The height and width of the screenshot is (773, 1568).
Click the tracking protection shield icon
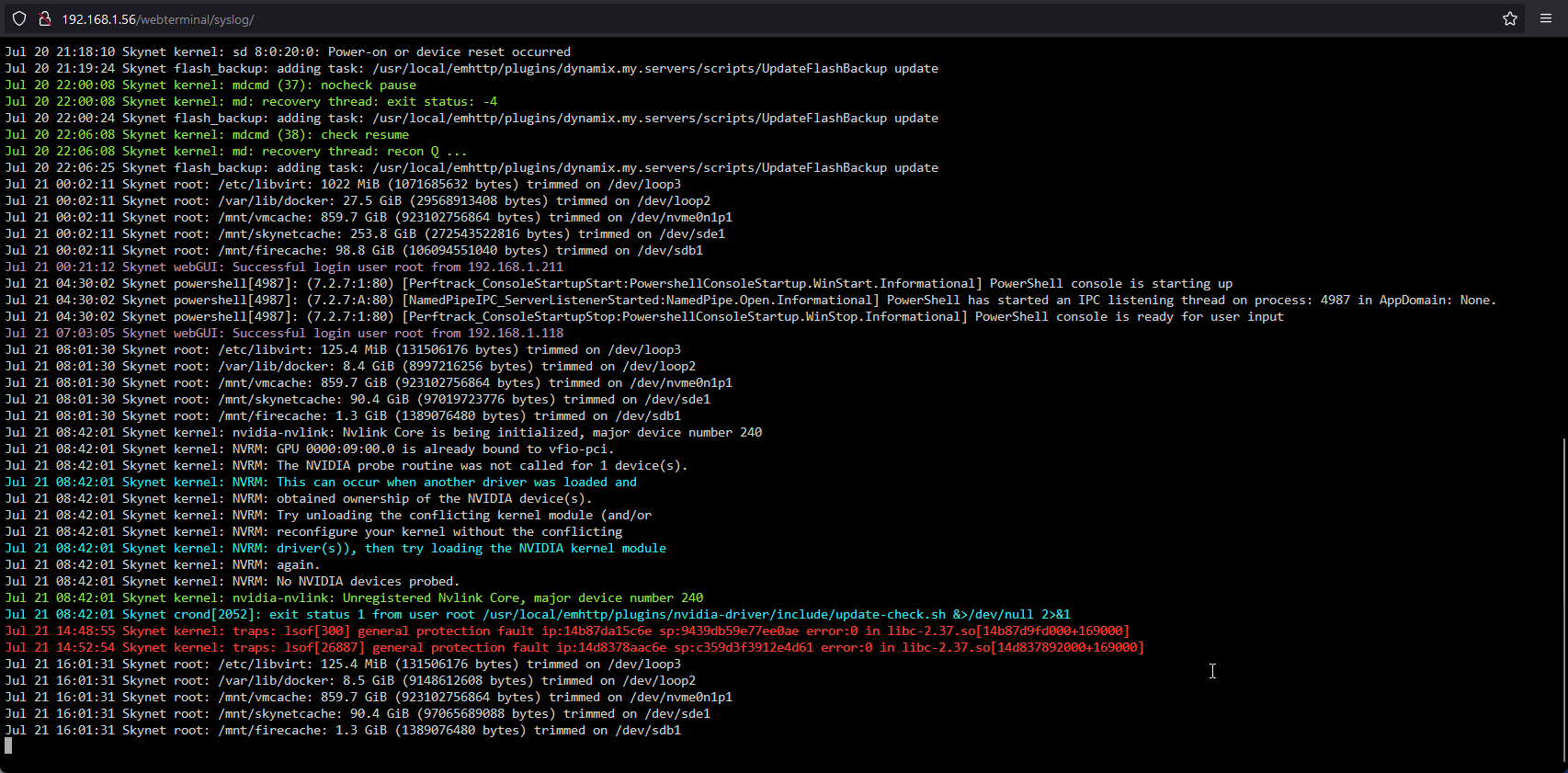pos(19,18)
